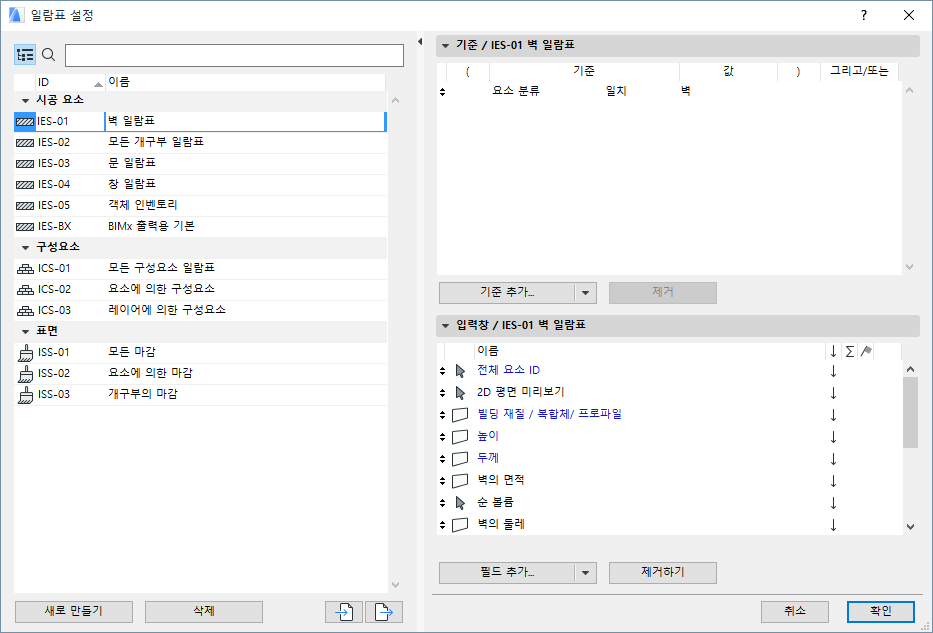
Task: Toggle sort order arrow for 전체 요소 ID
Action: 833,371
